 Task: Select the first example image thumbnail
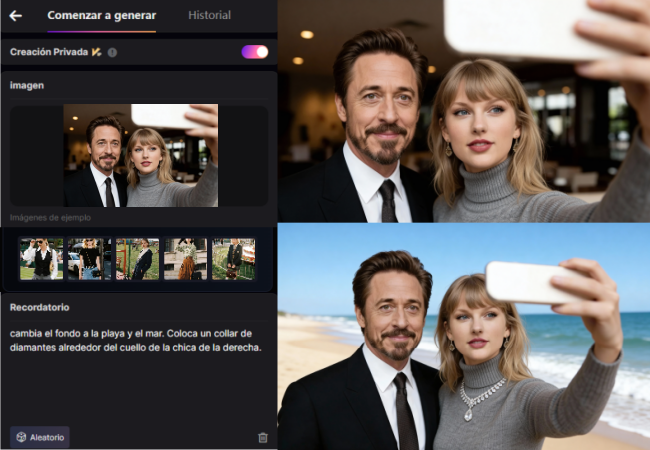(41, 258)
